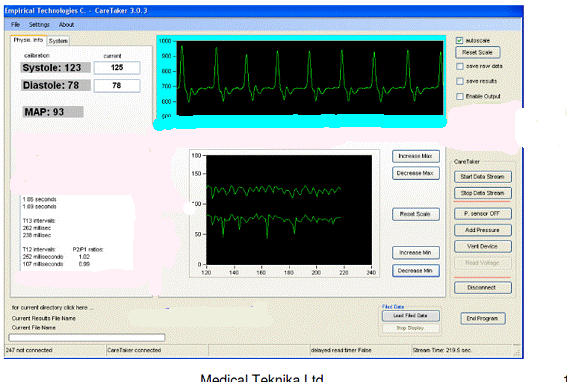Switch to the System tab
567x382 pixels.
[58, 41]
